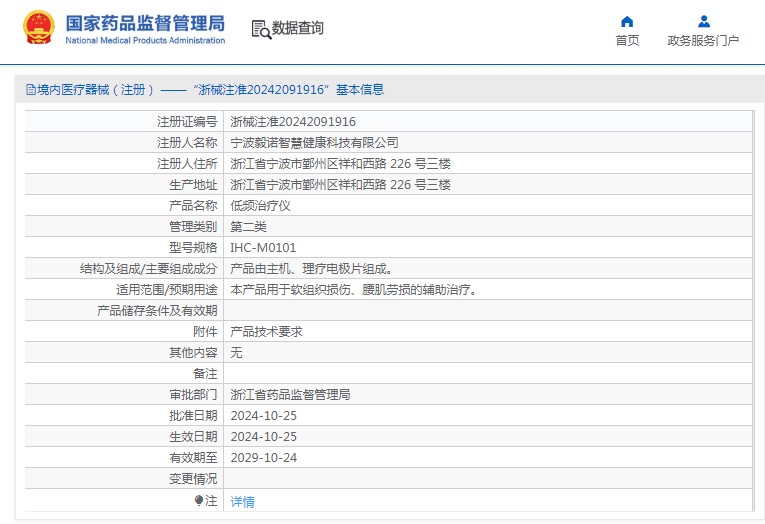Click the 基本信息 panel header title
This screenshot has width=765, height=524.
click(x=210, y=90)
